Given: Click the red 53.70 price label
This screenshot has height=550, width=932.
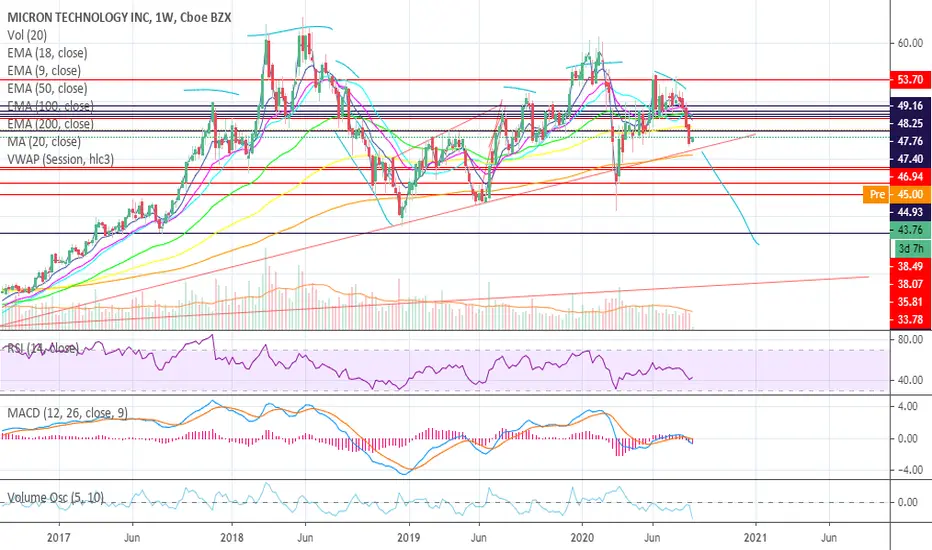Looking at the screenshot, I should [910, 80].
